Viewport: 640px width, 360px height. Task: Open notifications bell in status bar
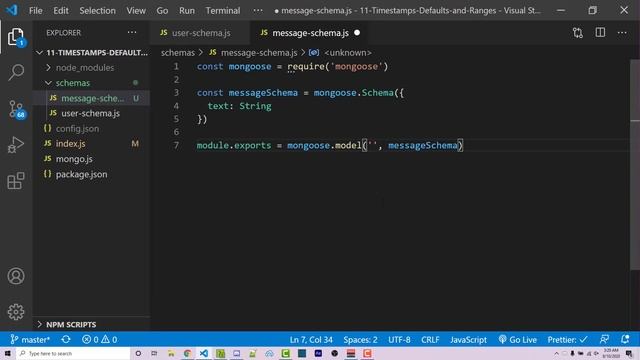point(624,339)
